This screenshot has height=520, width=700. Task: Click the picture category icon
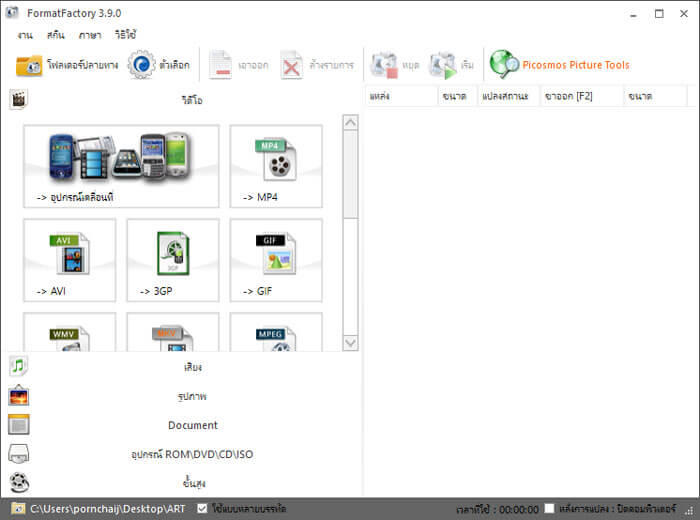(19, 395)
